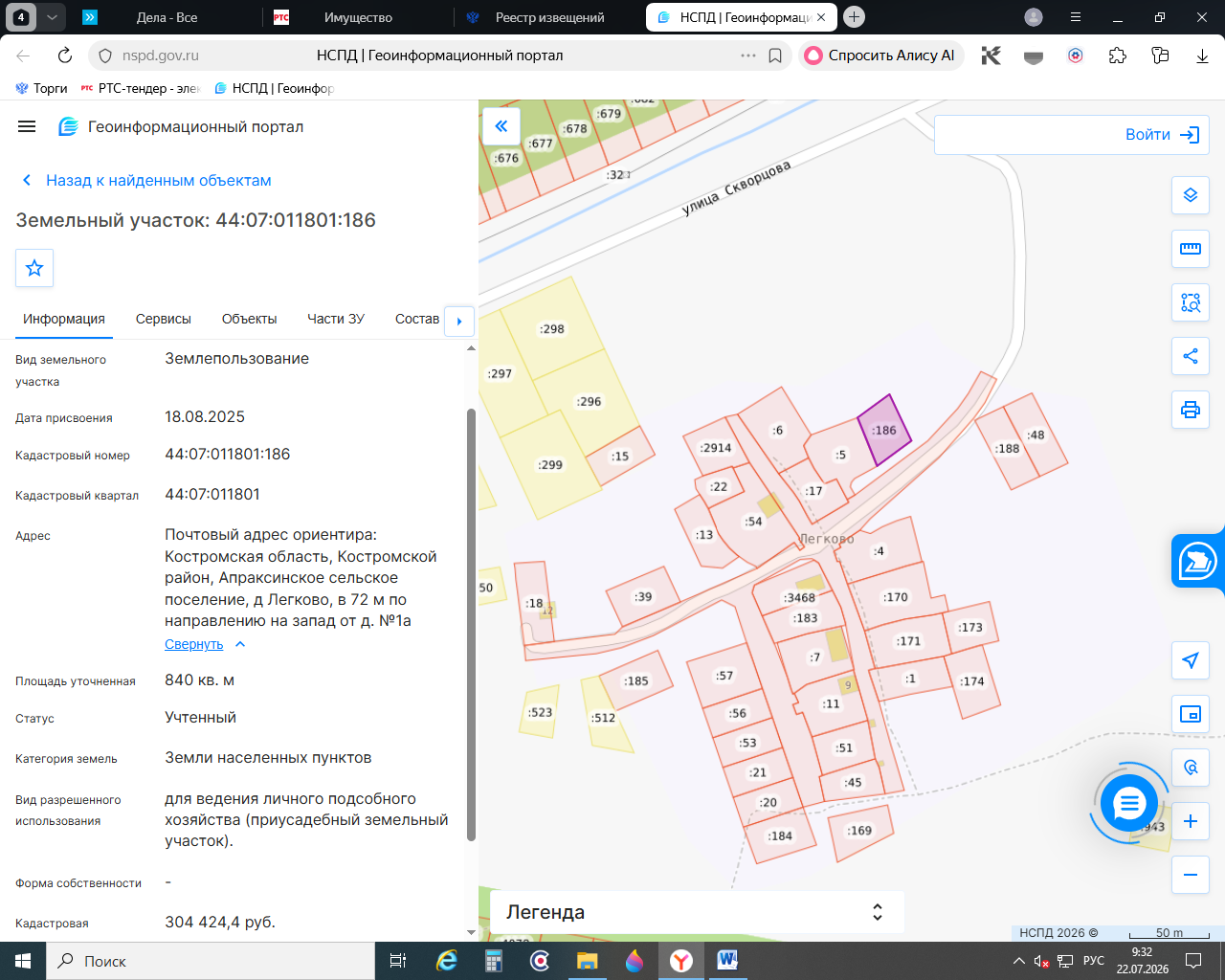The height and width of the screenshot is (980, 1225).
Task: Switch to the Дела - Все browser tab
Action: pos(167,17)
